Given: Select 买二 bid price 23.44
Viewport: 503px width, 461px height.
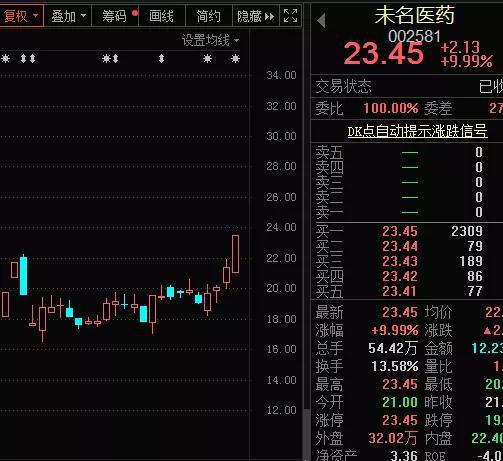Looking at the screenshot, I should (400, 246).
